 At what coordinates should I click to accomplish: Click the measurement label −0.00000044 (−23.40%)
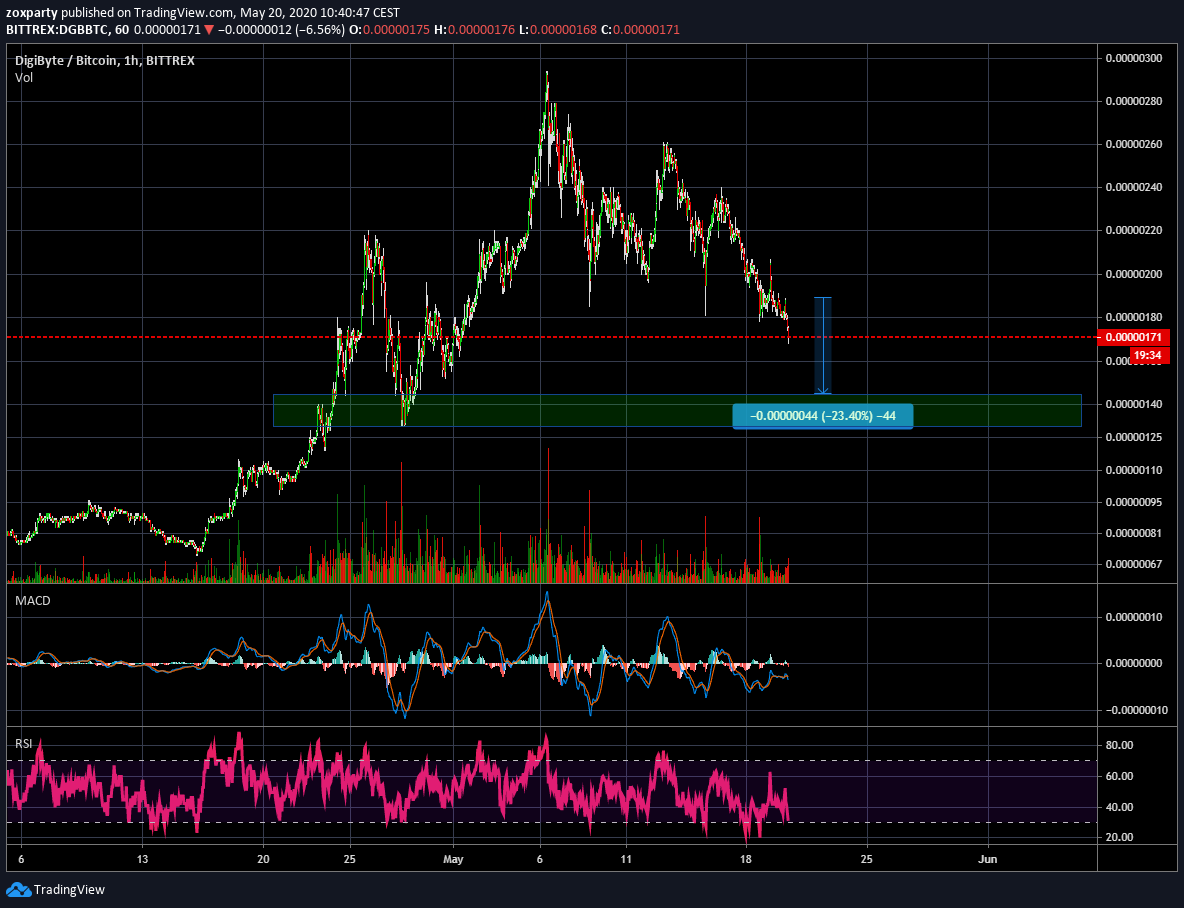(x=823, y=415)
